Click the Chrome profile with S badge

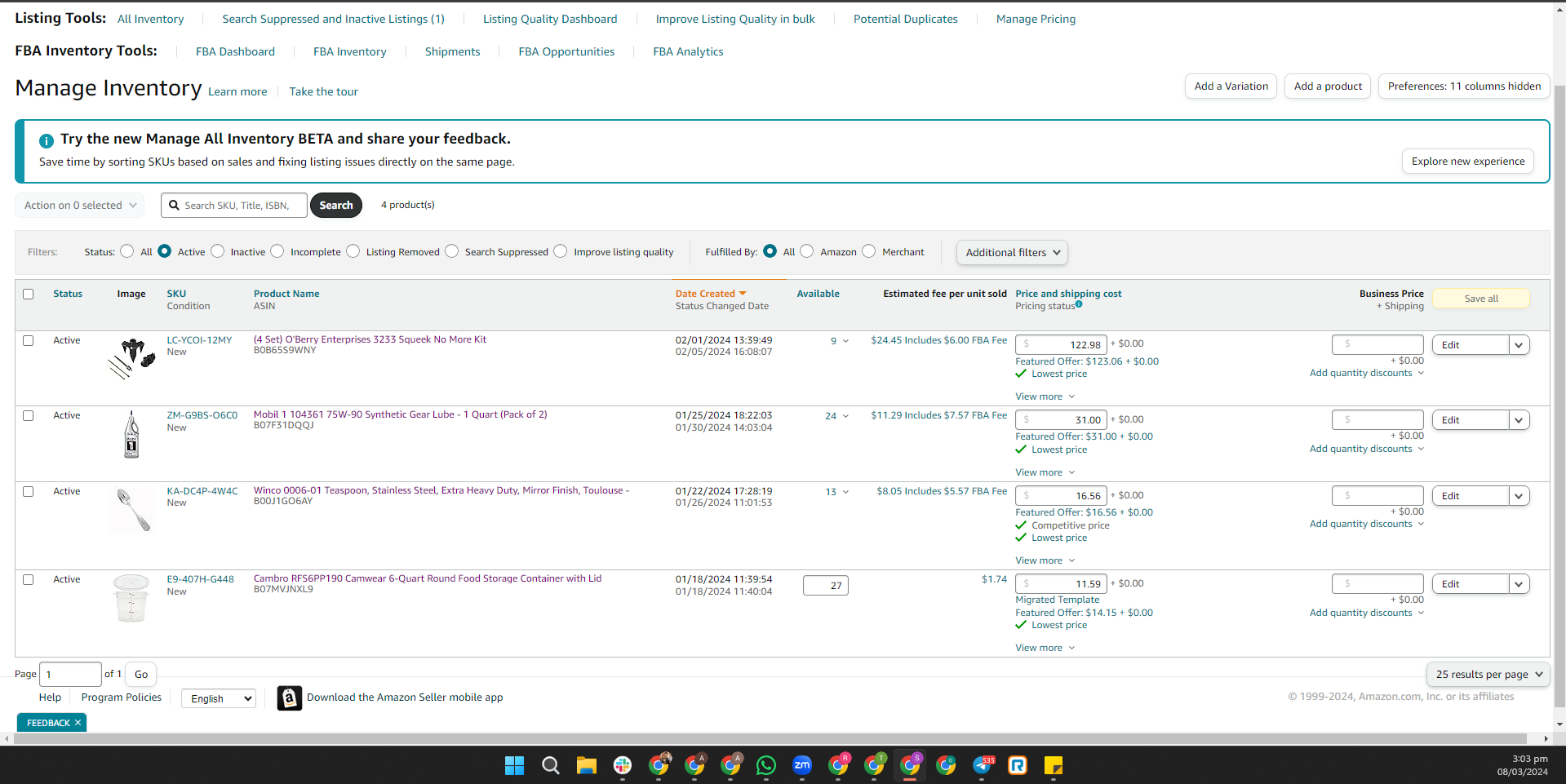(910, 764)
